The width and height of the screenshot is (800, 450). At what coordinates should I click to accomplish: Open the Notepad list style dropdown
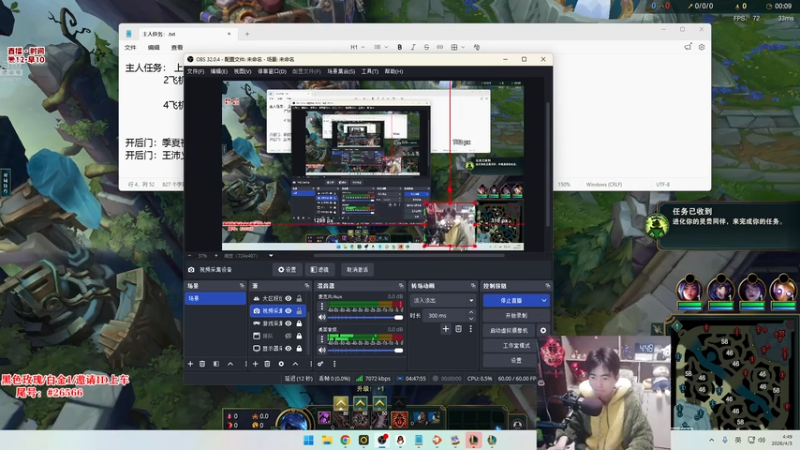381,47
